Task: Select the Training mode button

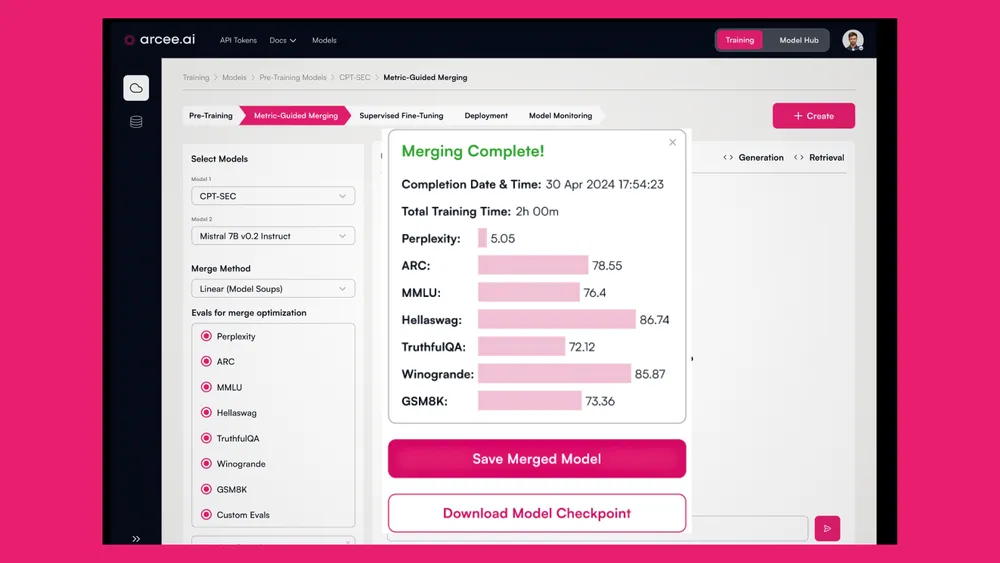Action: (x=739, y=40)
